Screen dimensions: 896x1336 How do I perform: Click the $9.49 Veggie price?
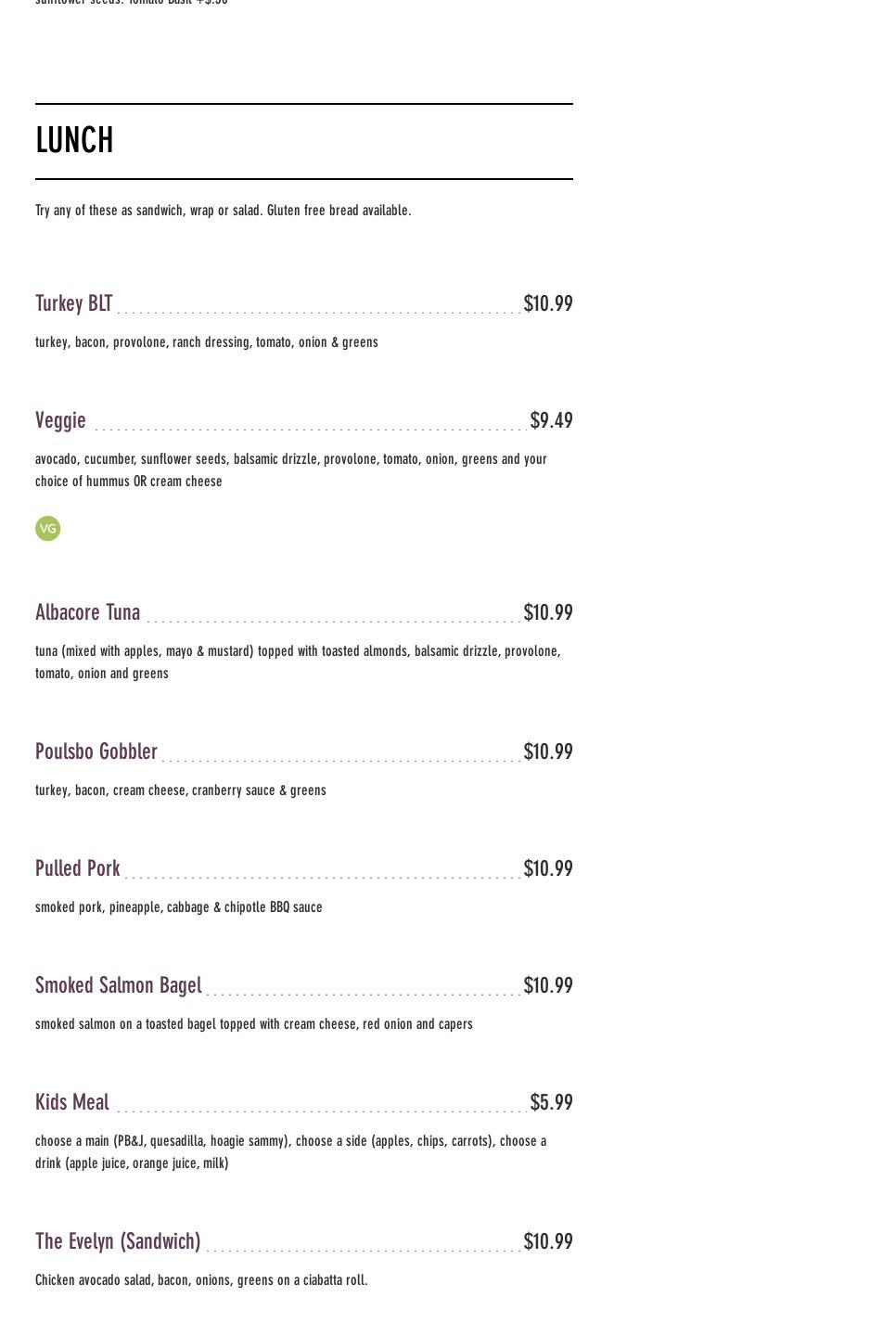pyautogui.click(x=551, y=421)
